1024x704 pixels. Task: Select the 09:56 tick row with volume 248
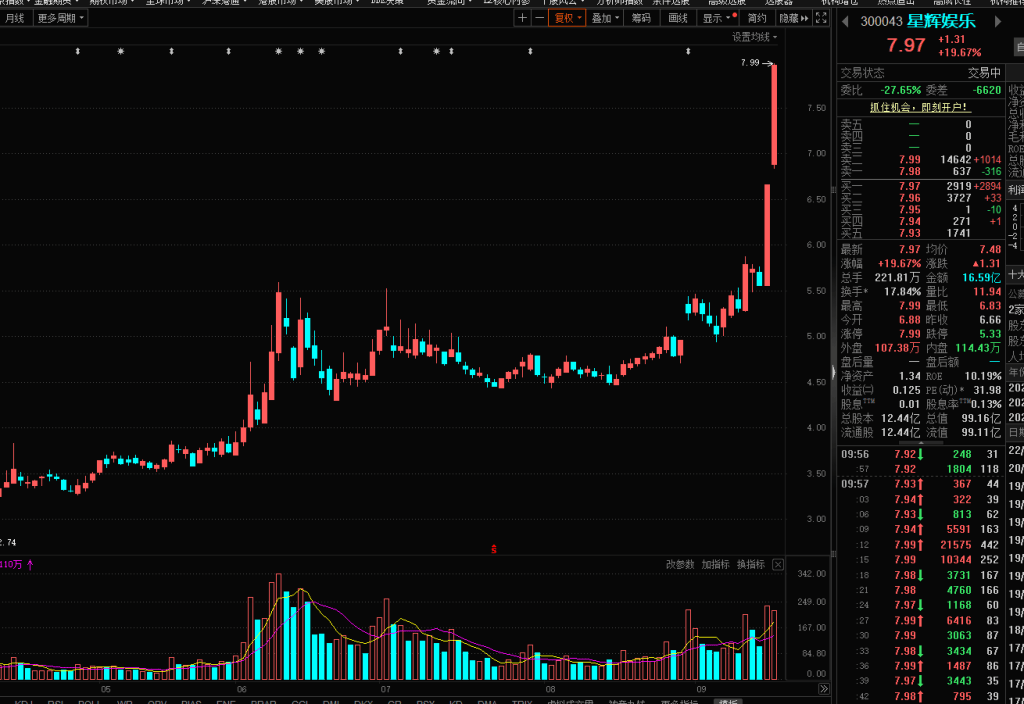[x=920, y=454]
